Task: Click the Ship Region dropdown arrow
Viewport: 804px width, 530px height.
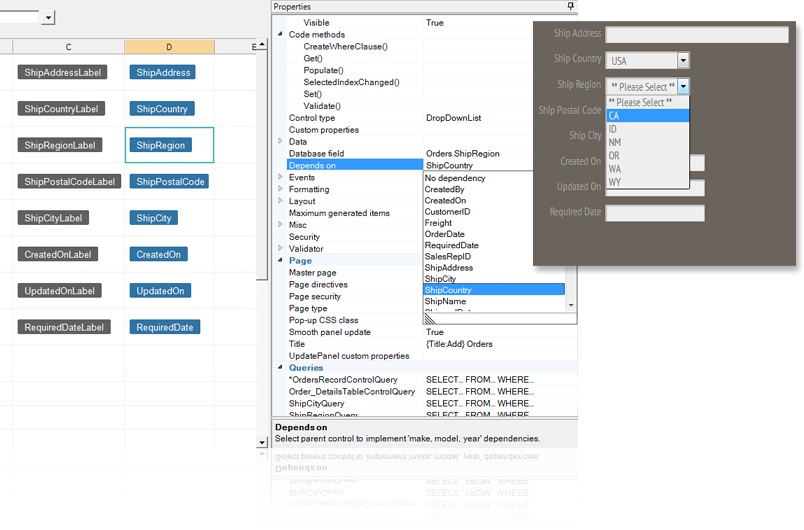Action: click(x=683, y=87)
